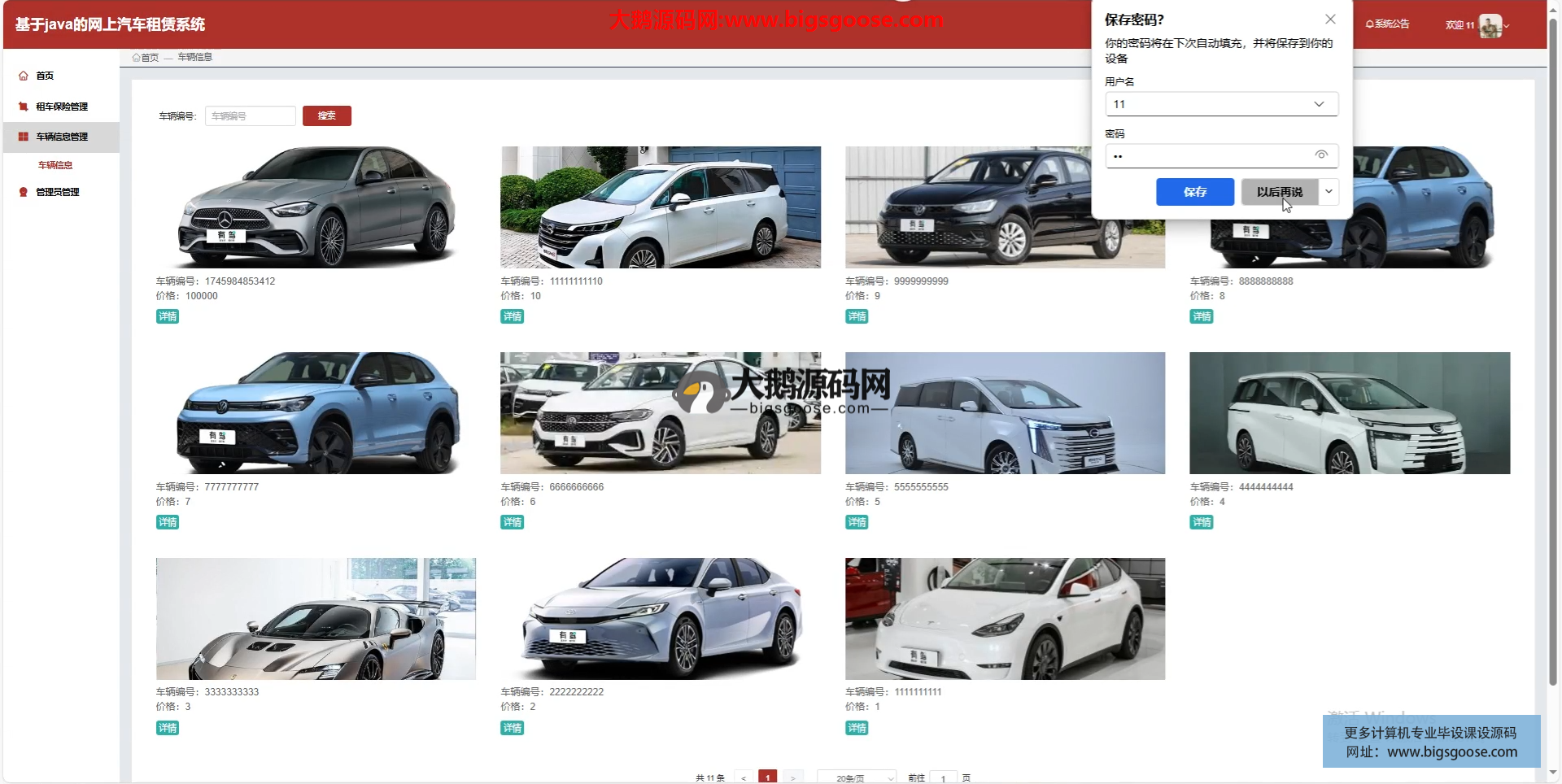Viewport: 1562px width, 784px height.
Task: Open dropdown arrow beside 以后再说 button
Action: pyautogui.click(x=1329, y=192)
